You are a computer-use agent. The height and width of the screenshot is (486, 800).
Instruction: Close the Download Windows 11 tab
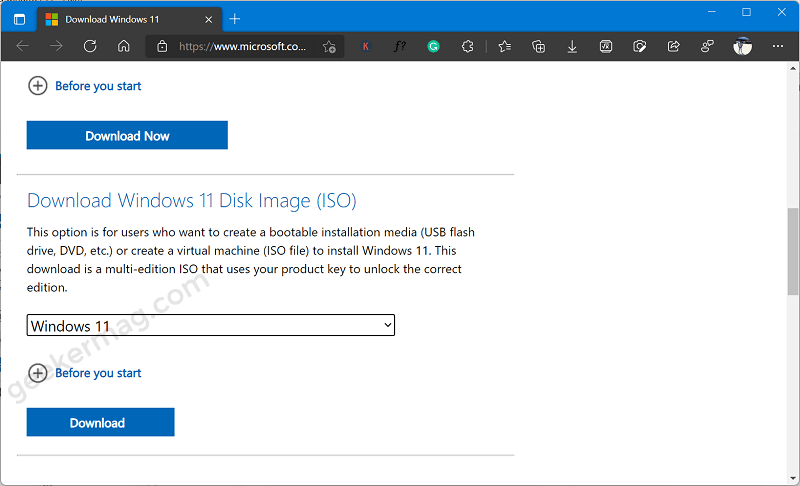click(209, 19)
